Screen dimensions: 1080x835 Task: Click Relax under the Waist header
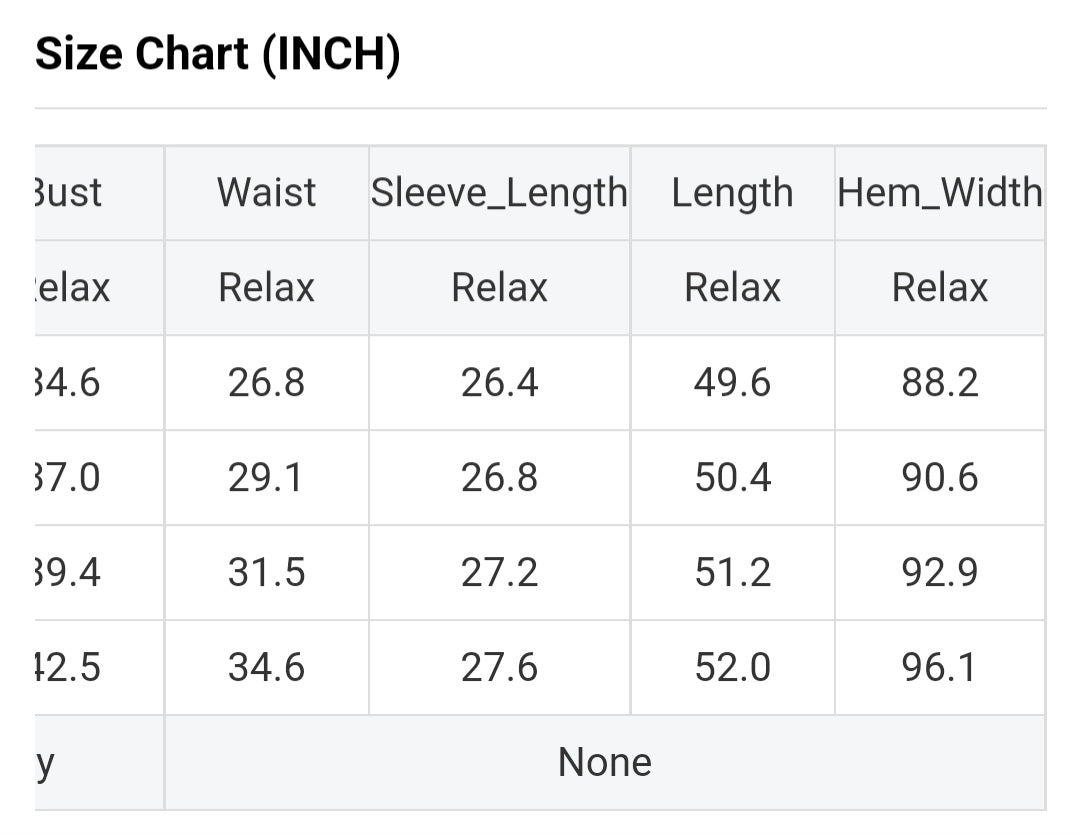tap(266, 288)
